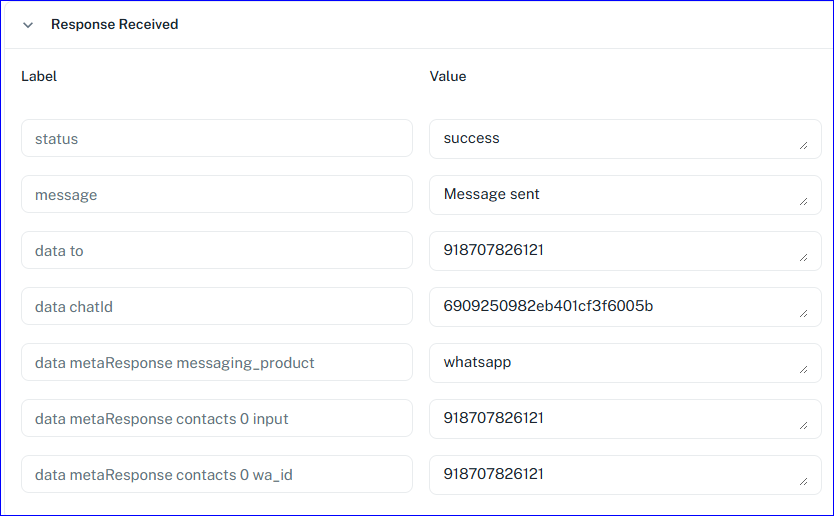Viewport: 834px width, 516px height.
Task: Collapse the Response Received section chevron
Action: 28,25
